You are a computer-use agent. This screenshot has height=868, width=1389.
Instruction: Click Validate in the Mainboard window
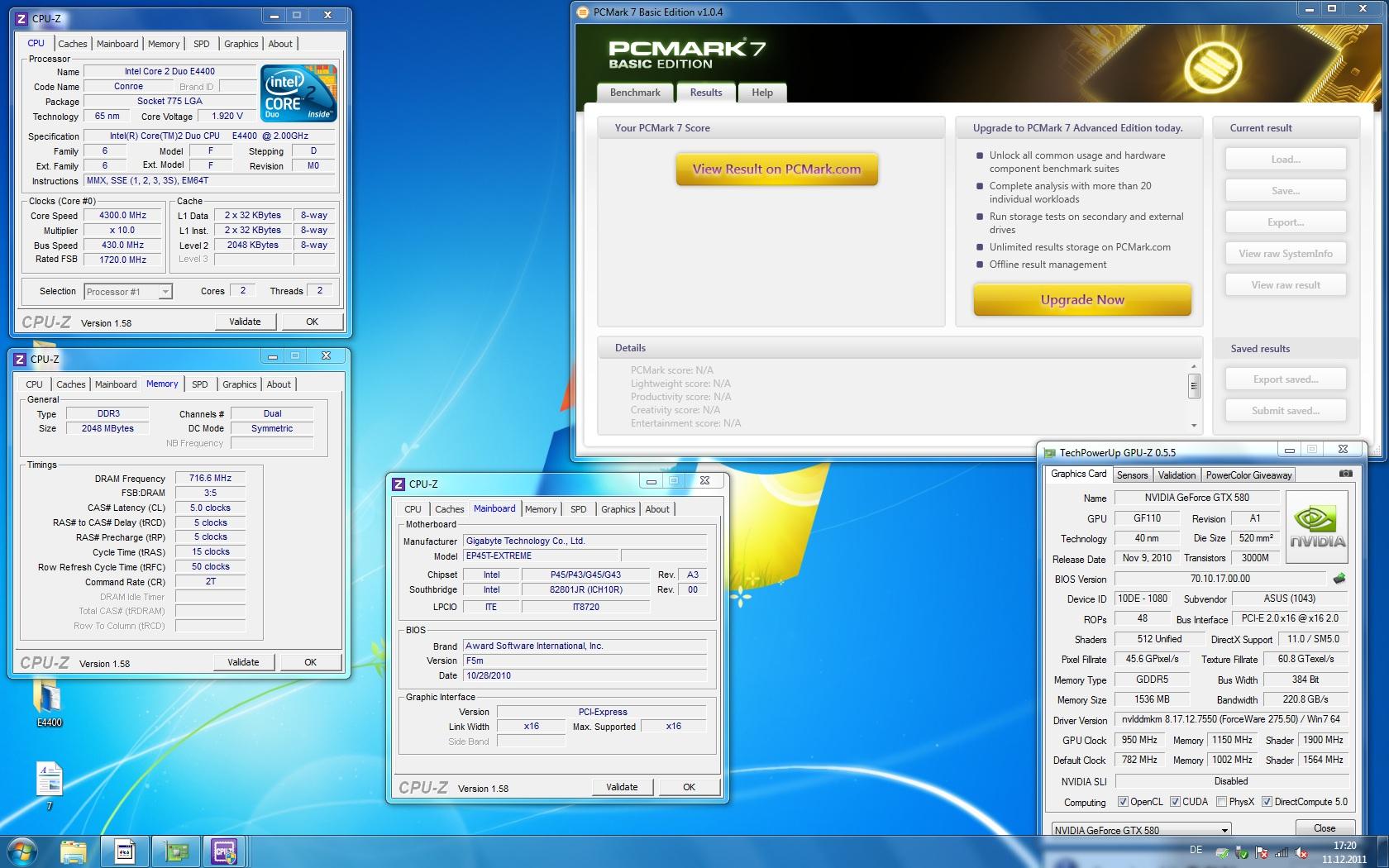(622, 787)
